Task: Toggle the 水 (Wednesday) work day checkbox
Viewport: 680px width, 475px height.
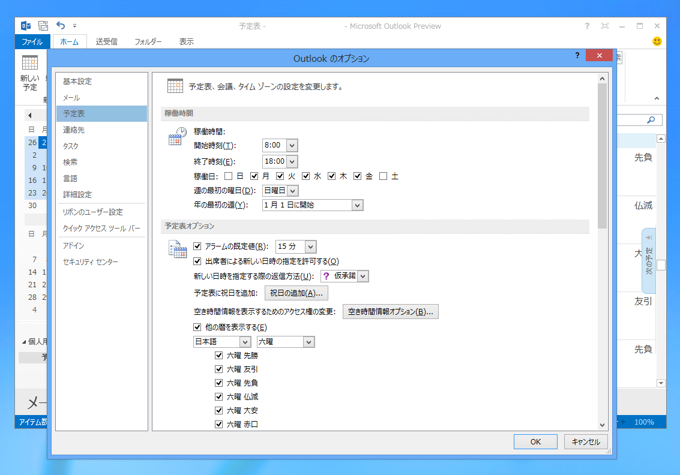Action: click(x=306, y=176)
